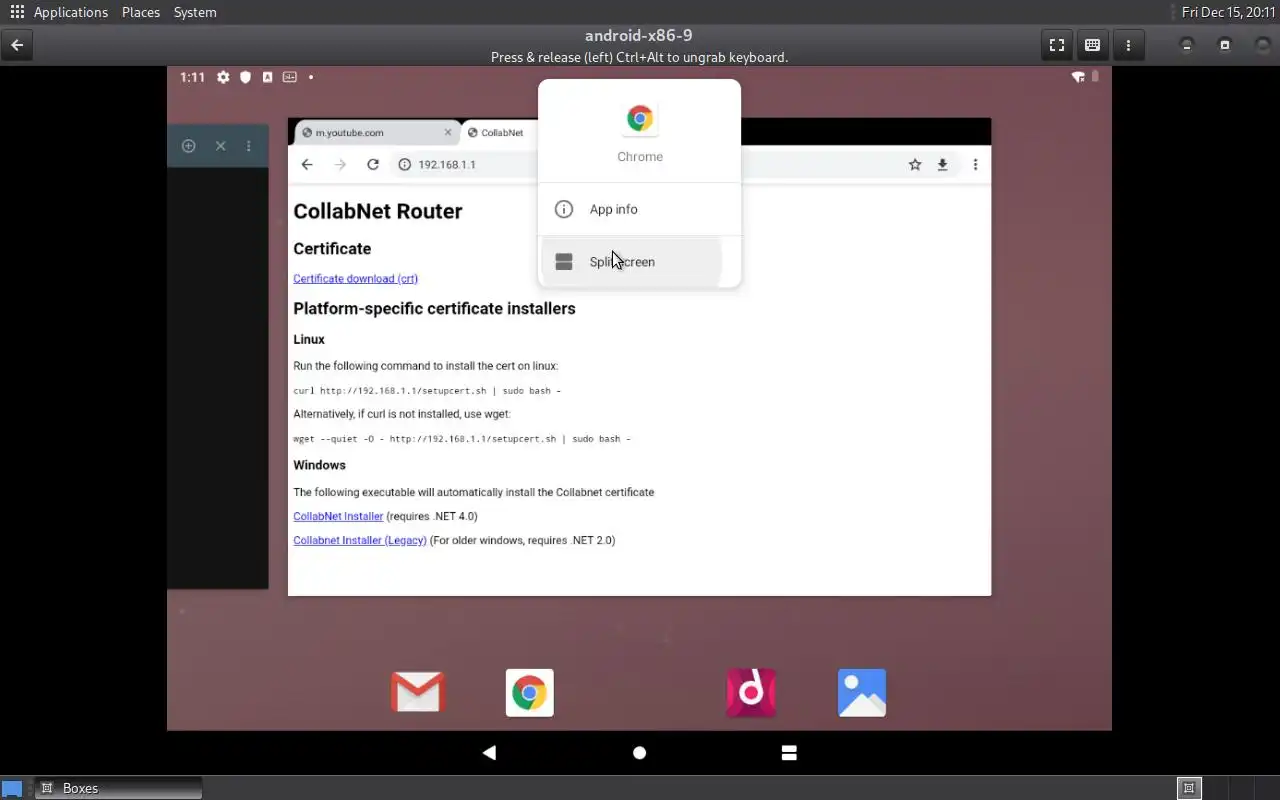Image resolution: width=1280 pixels, height=800 pixels.
Task: Click the Wi-Fi icon in the Android status bar
Action: click(x=1078, y=77)
